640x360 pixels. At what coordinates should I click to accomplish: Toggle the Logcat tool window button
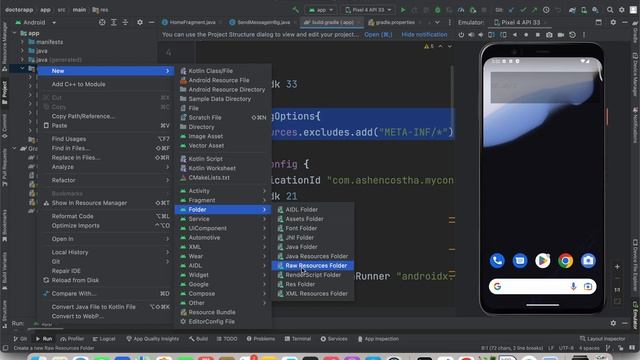click(104, 339)
